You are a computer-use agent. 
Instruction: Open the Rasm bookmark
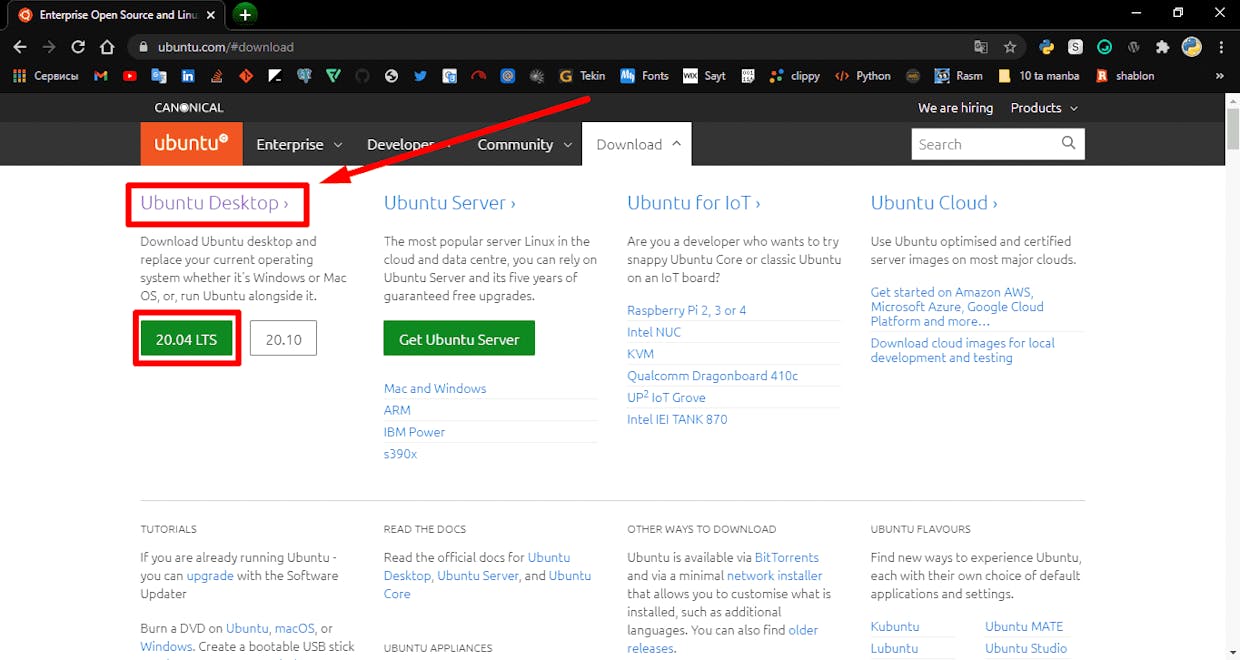click(x=959, y=75)
